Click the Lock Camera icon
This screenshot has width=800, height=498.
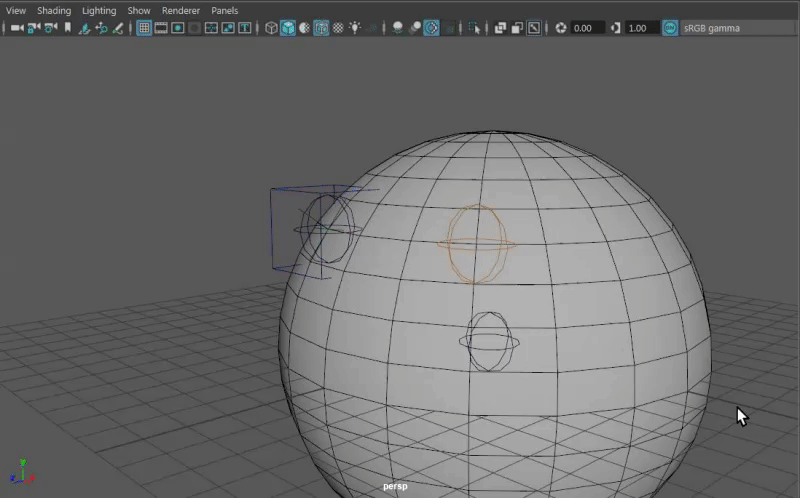(x=34, y=28)
